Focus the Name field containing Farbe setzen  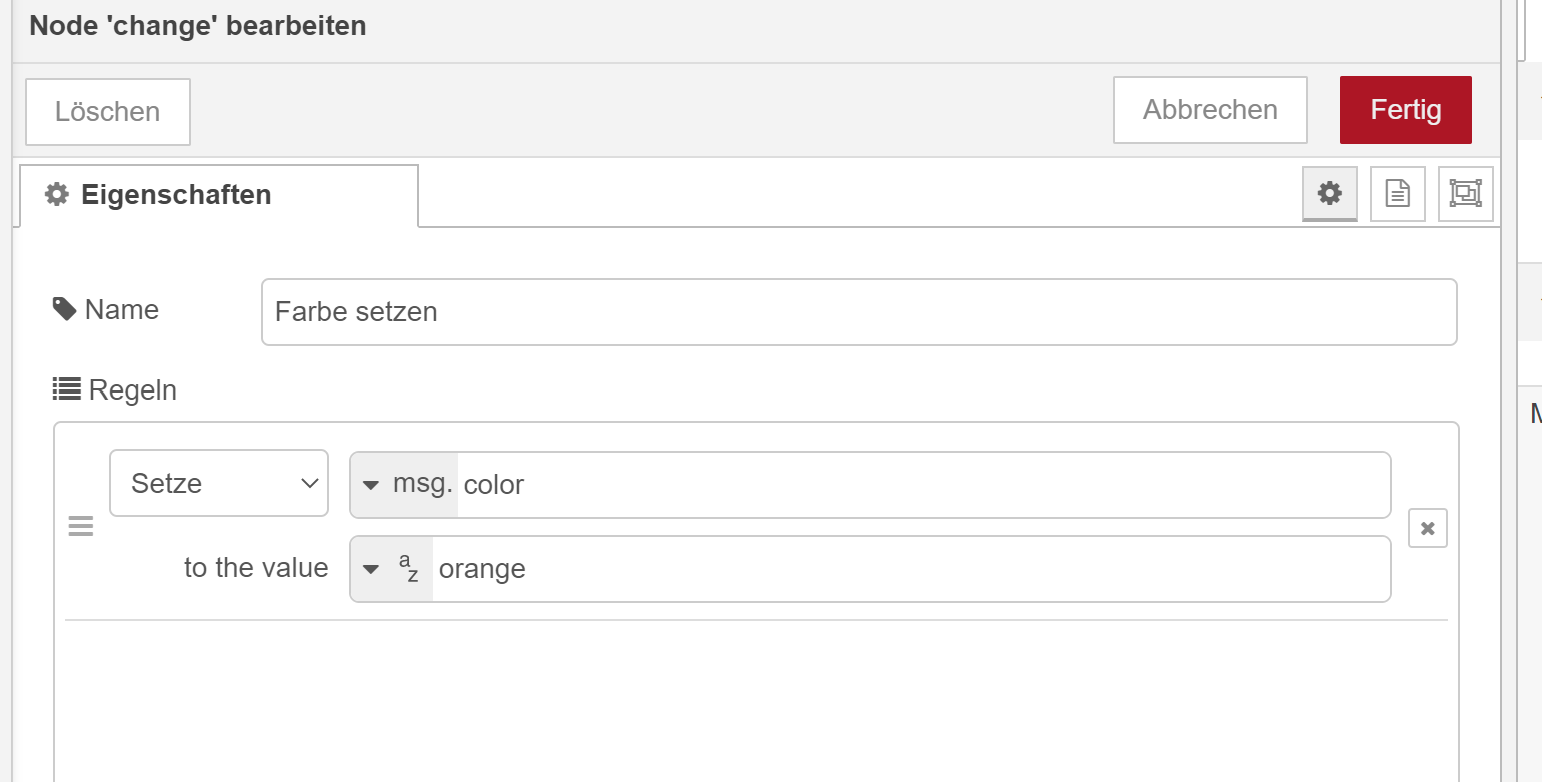tap(858, 312)
